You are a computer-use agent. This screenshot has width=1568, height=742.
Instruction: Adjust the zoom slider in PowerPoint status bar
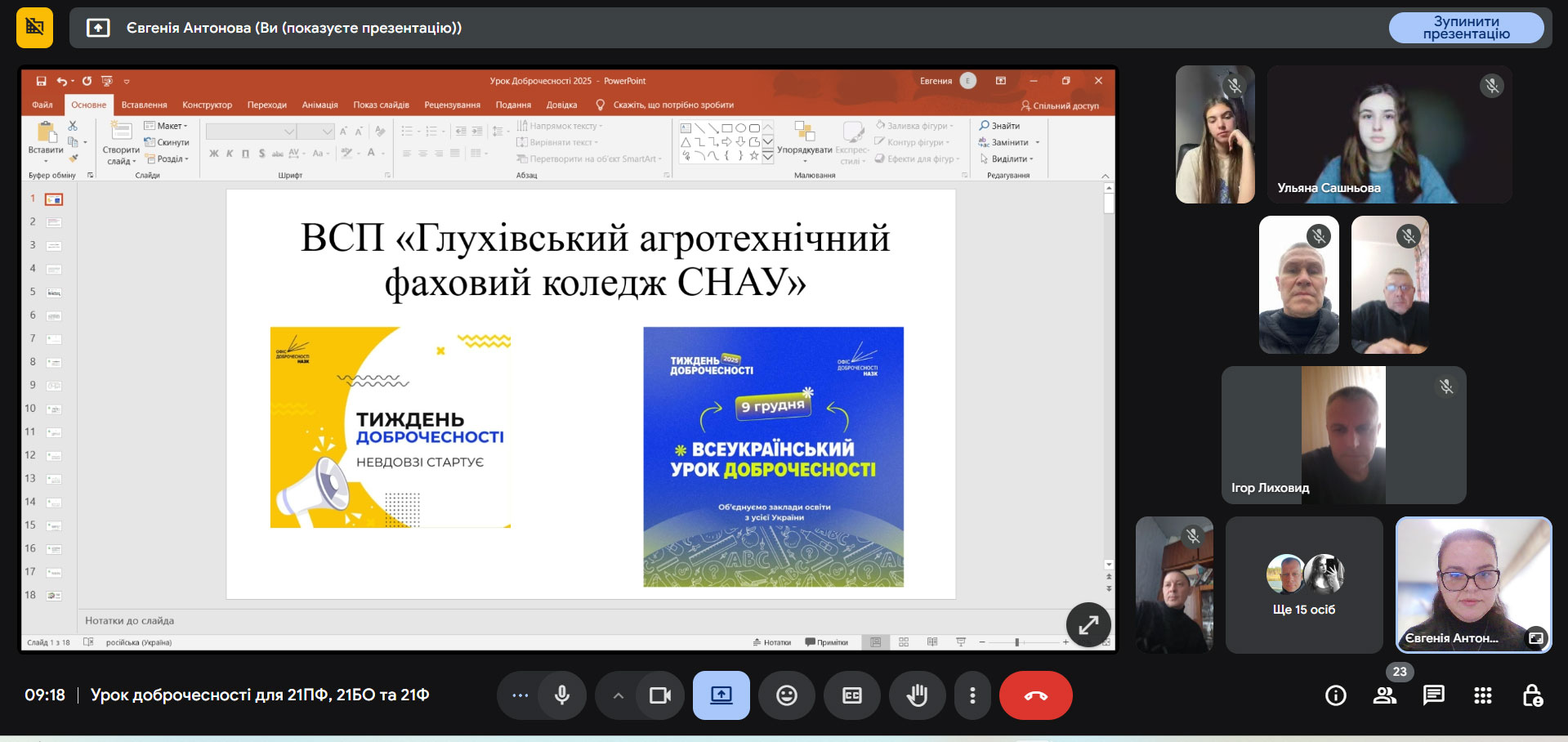(x=1017, y=642)
